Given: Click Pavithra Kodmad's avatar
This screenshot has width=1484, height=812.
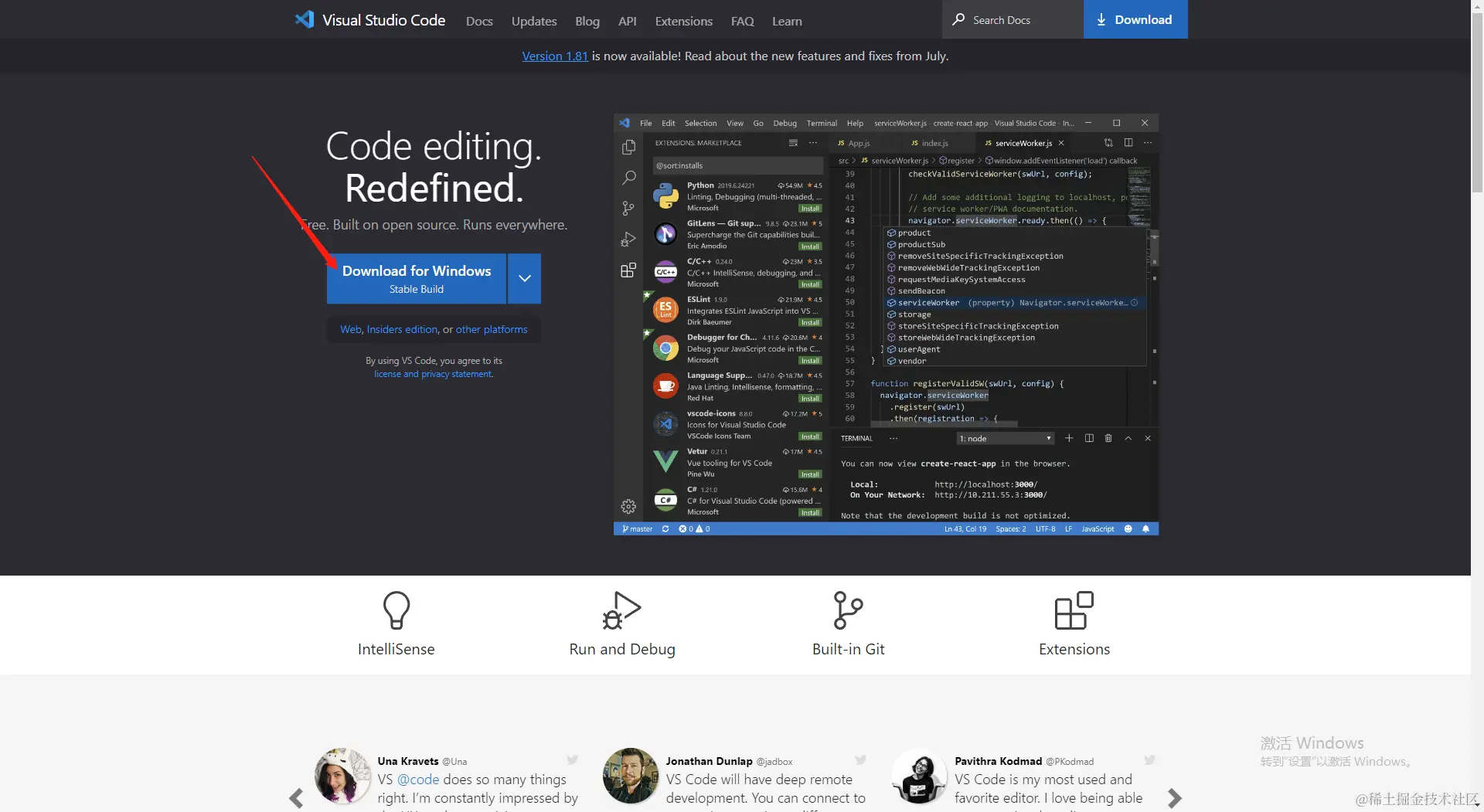Looking at the screenshot, I should click(x=919, y=776).
